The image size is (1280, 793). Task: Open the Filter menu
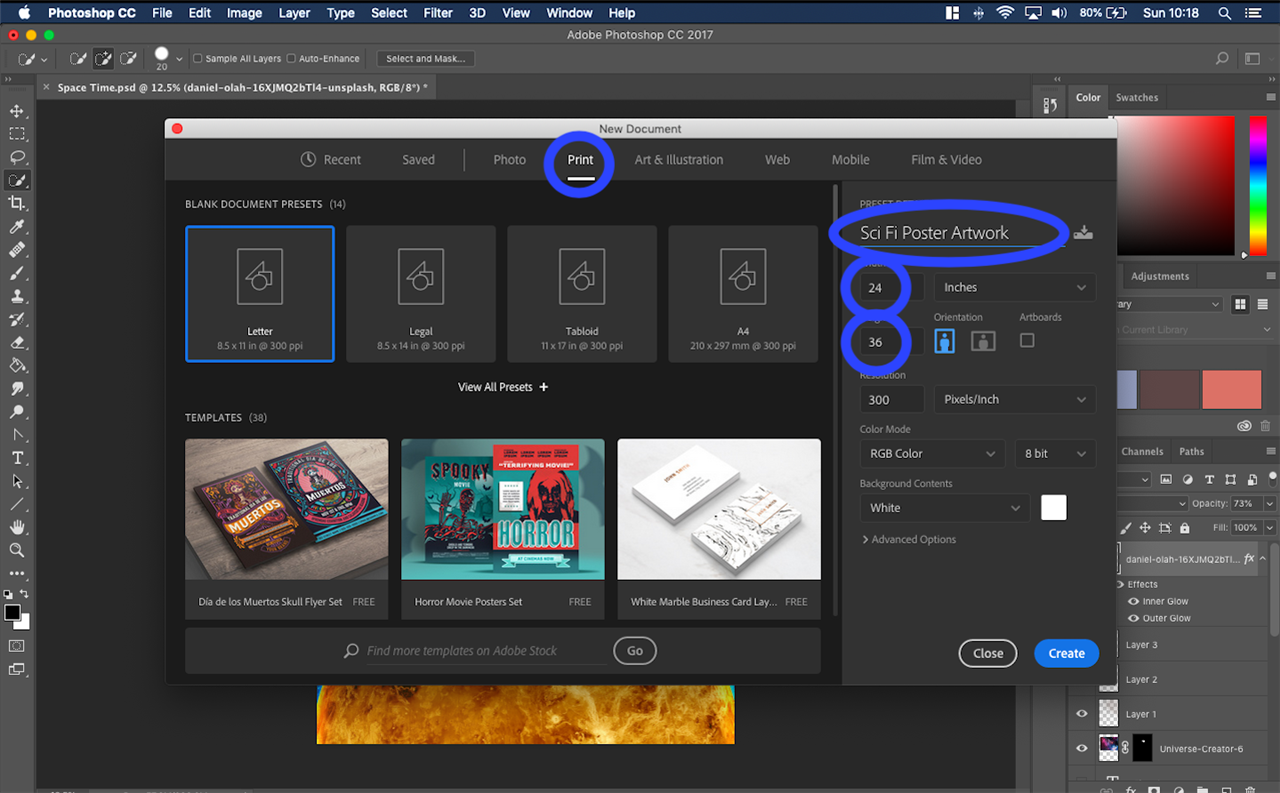point(438,13)
